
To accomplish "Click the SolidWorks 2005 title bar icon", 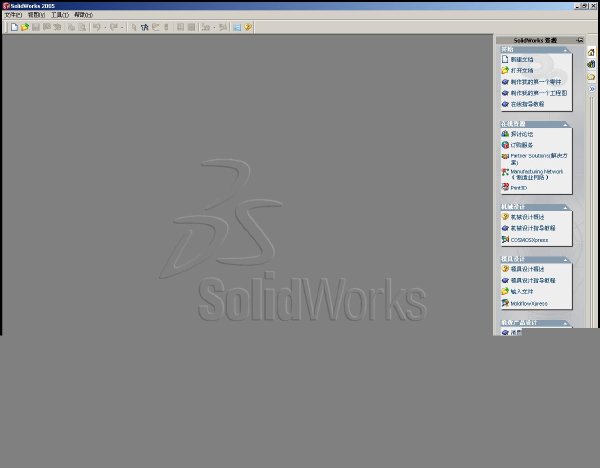I will 6,6.
